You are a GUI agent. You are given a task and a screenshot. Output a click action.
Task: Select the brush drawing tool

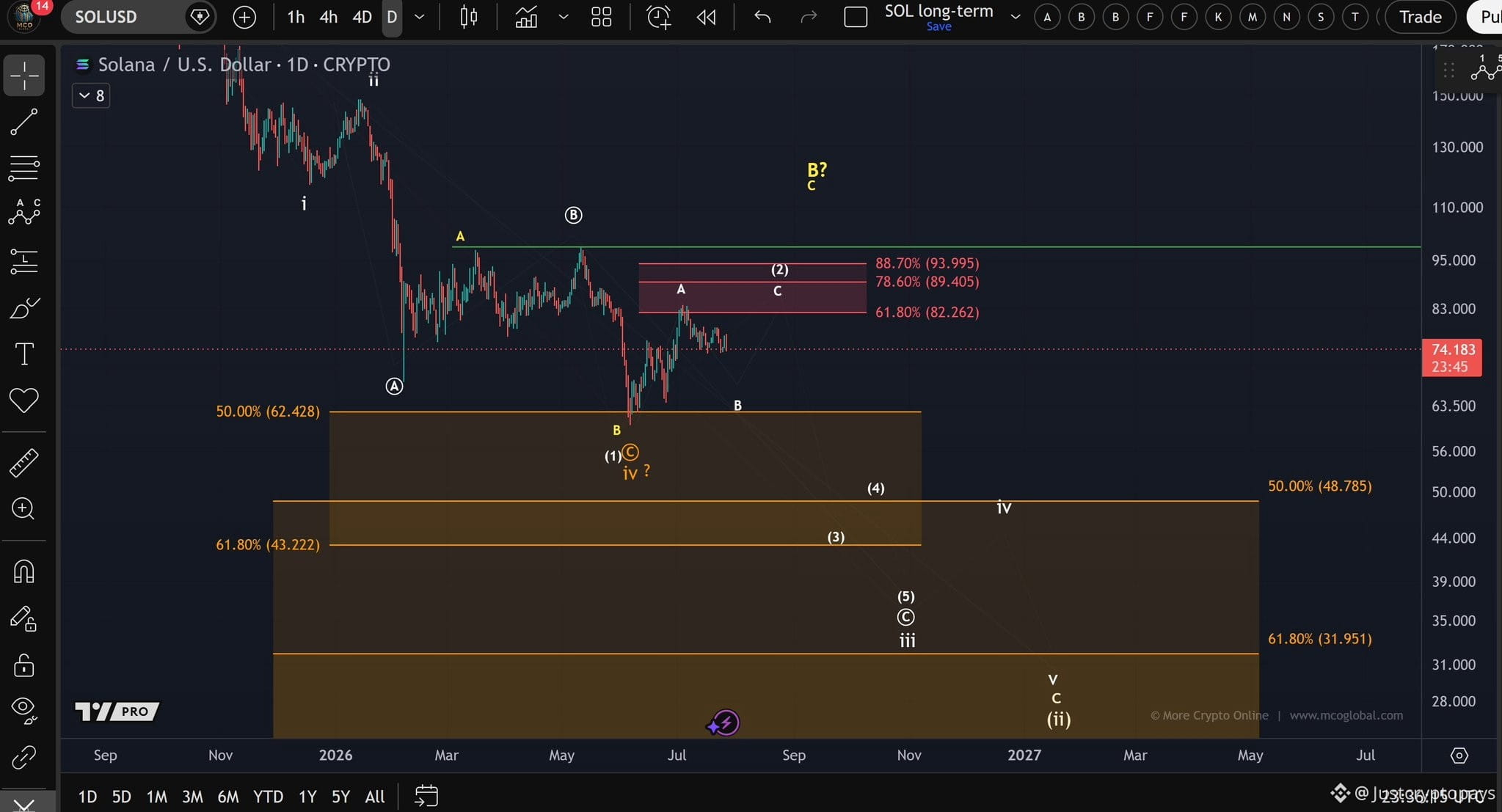[x=24, y=308]
